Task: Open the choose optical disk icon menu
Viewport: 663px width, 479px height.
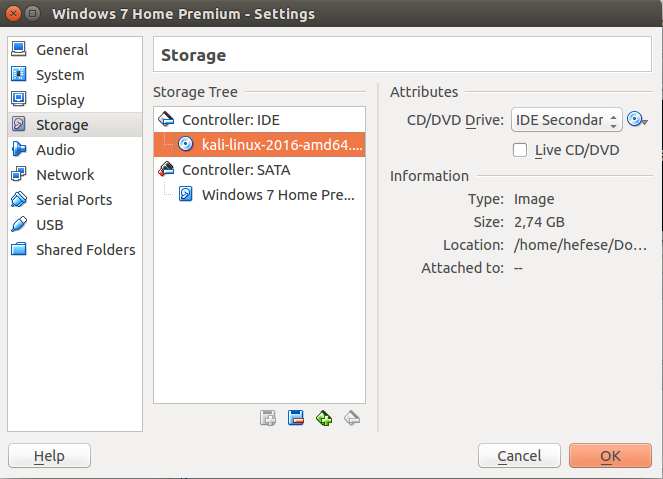Action: coord(637,120)
